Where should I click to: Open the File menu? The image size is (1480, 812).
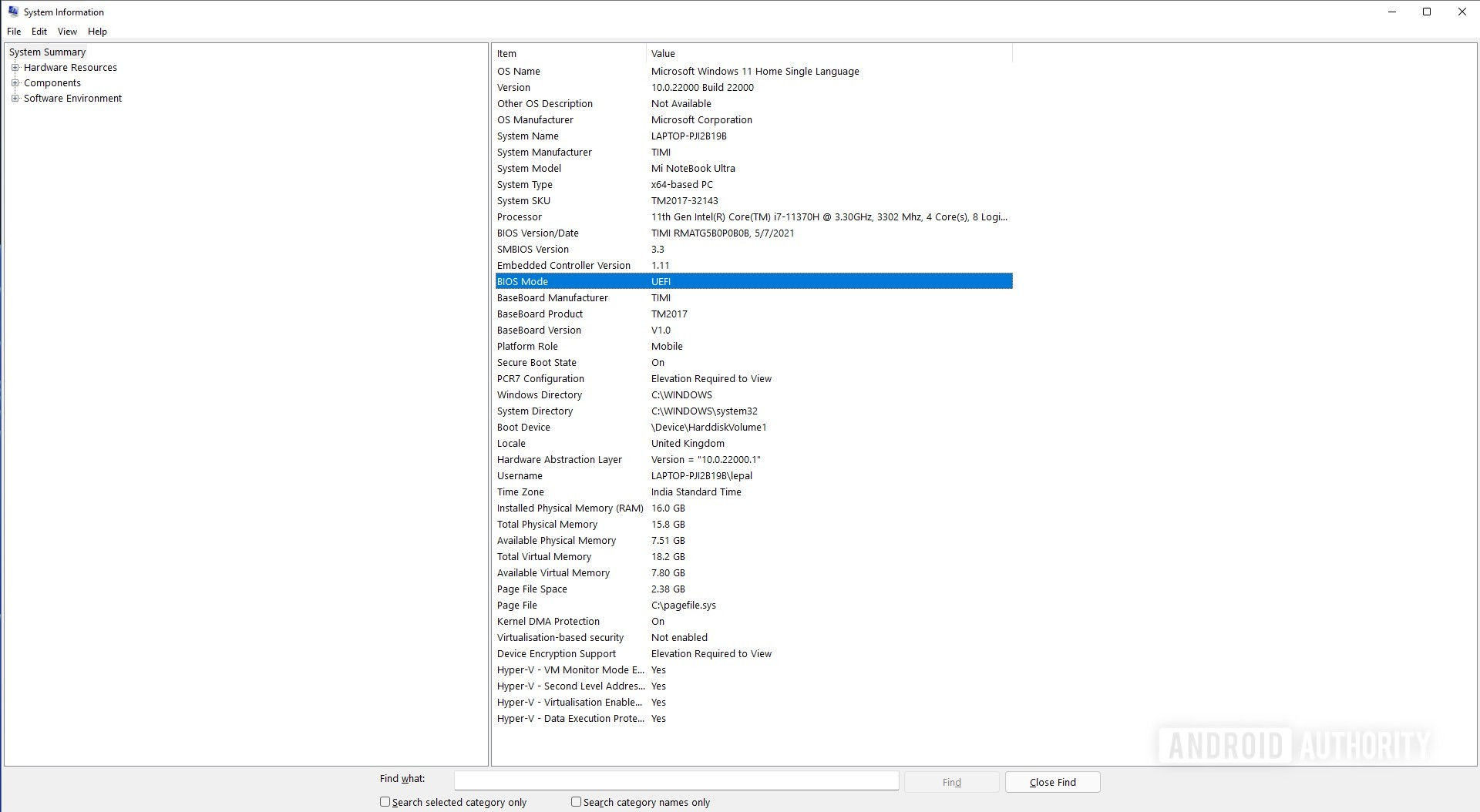pyautogui.click(x=14, y=32)
